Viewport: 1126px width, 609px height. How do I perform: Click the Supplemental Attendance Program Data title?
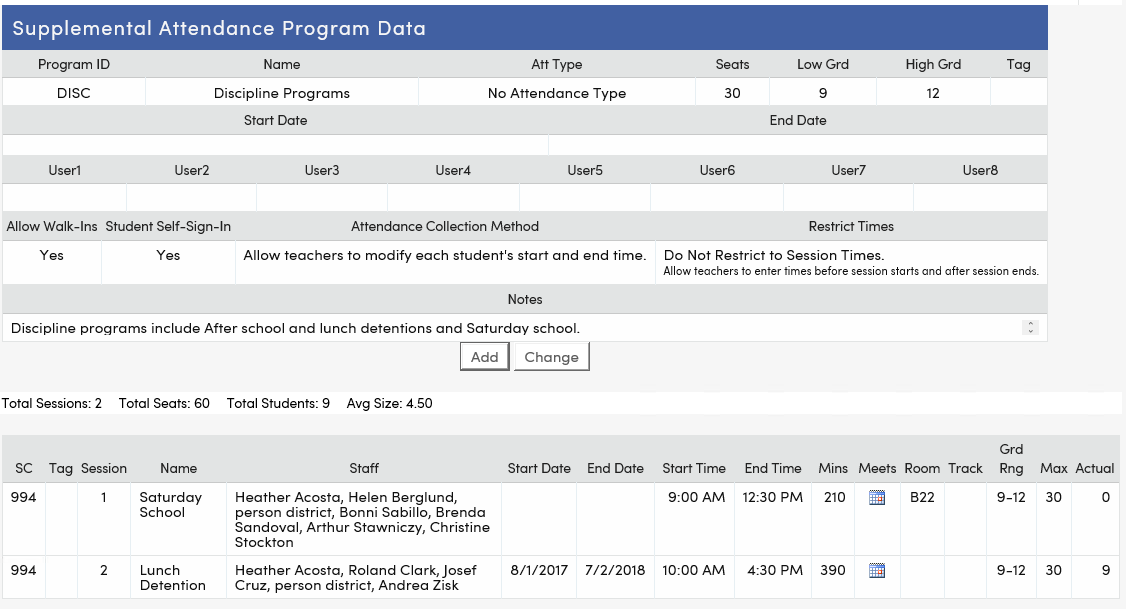[x=219, y=28]
